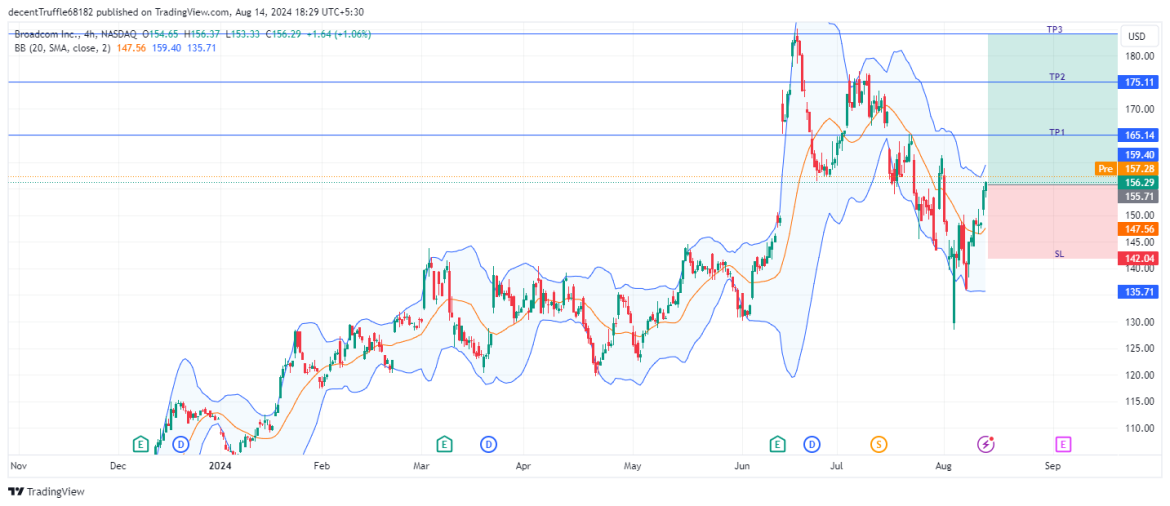1170x506 pixels.
Task: Open the USD currency selector
Action: [x=1136, y=36]
